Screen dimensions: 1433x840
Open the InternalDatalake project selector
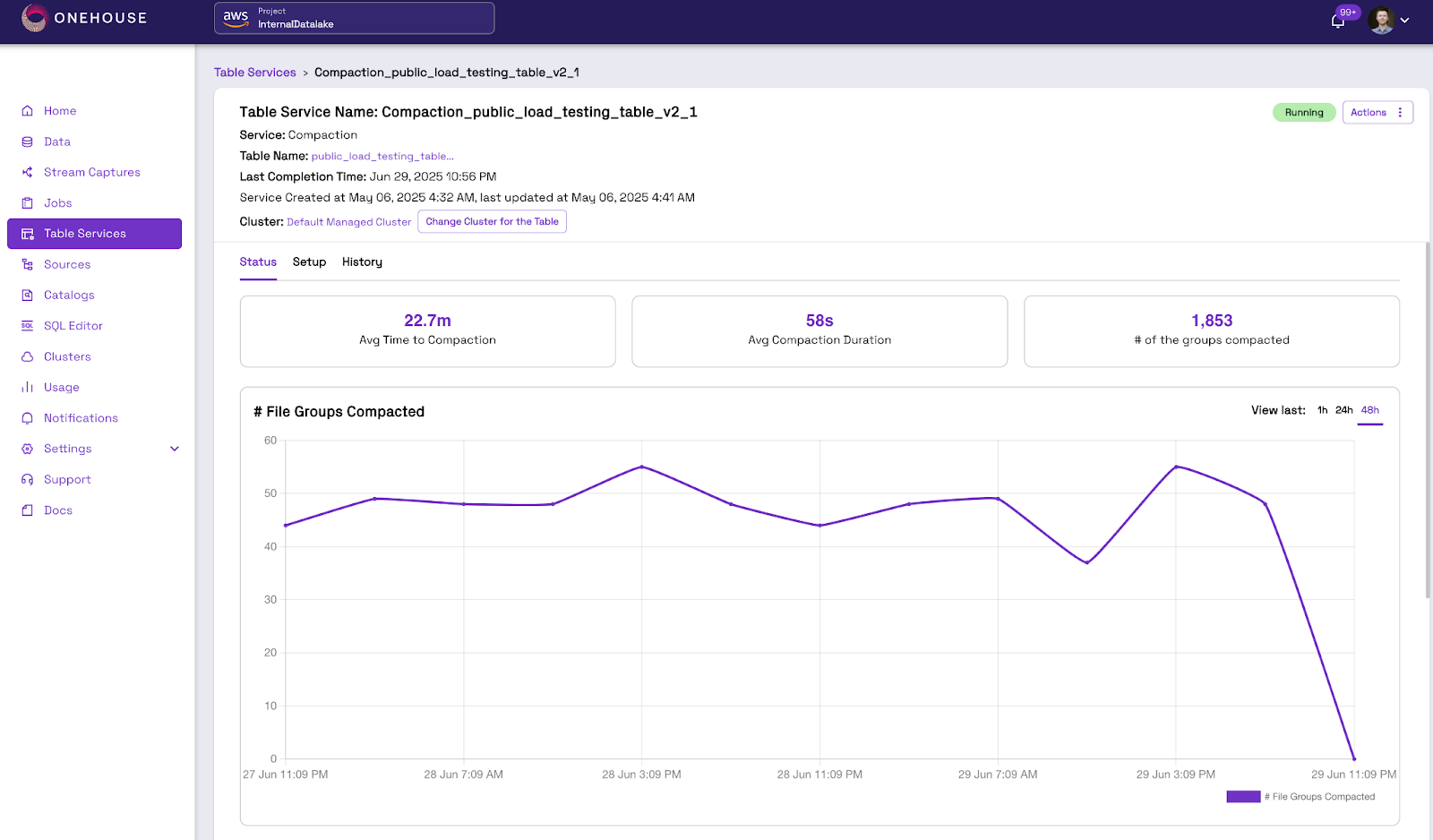click(x=354, y=18)
